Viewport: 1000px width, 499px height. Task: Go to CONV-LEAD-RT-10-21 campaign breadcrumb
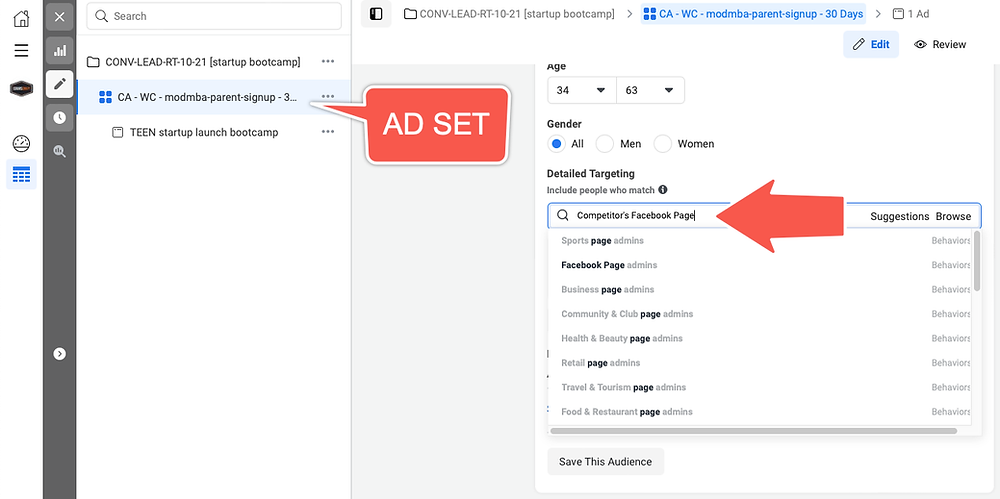(509, 13)
